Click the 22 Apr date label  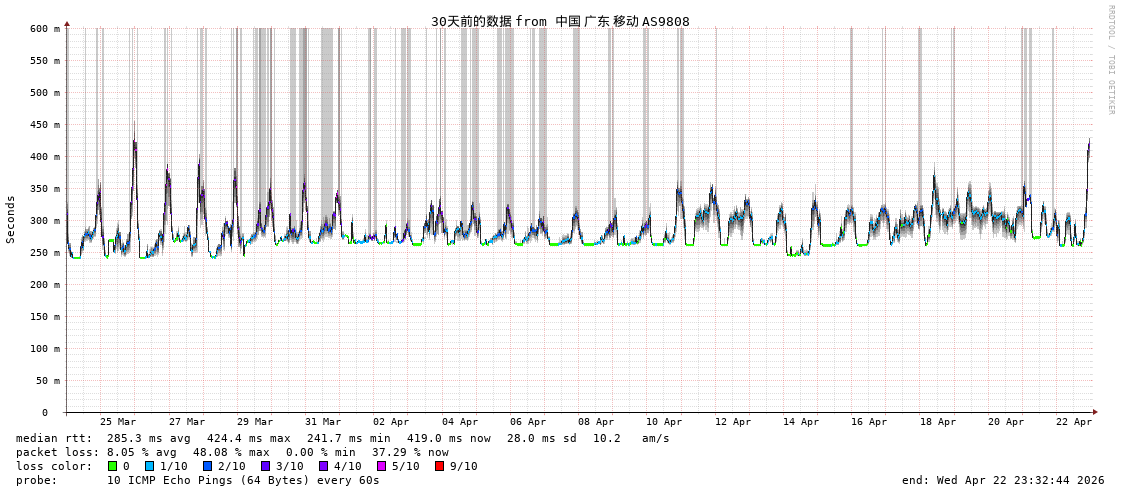(x=1074, y=422)
